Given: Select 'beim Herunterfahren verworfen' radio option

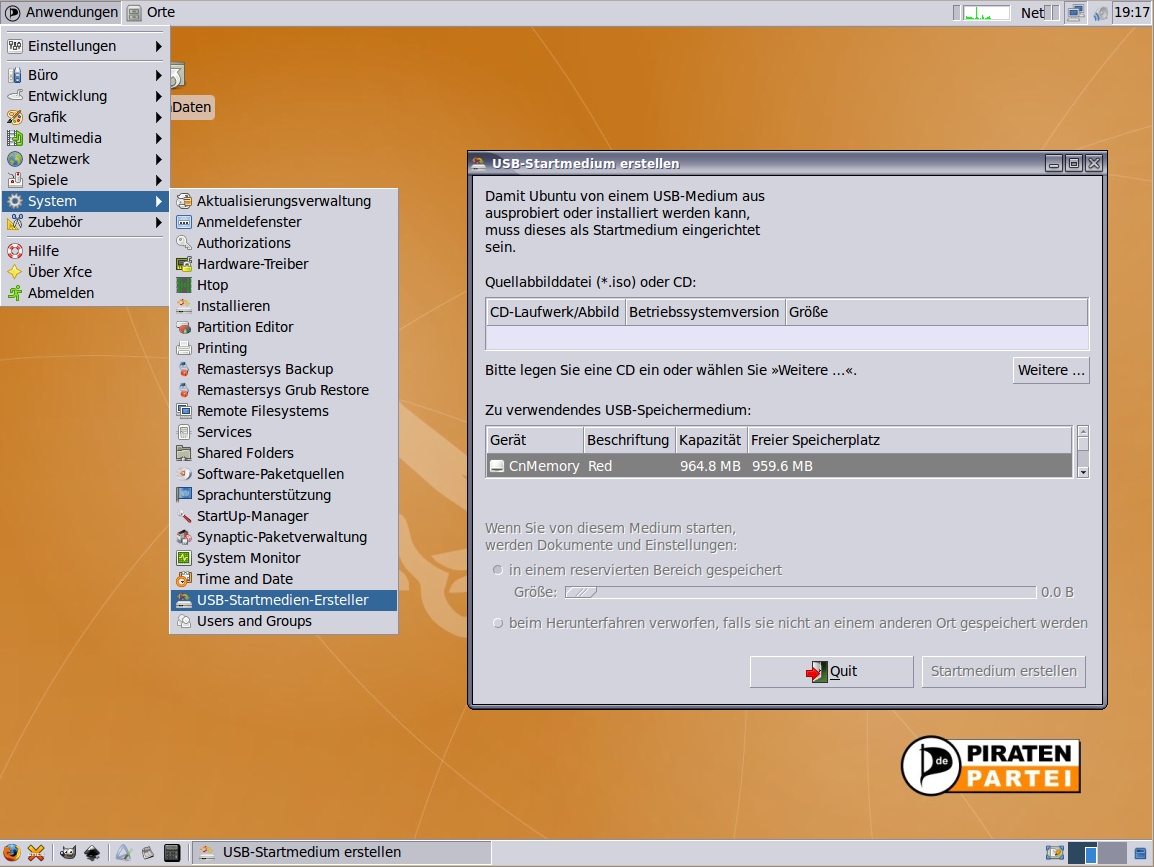Looking at the screenshot, I should tap(498, 623).
